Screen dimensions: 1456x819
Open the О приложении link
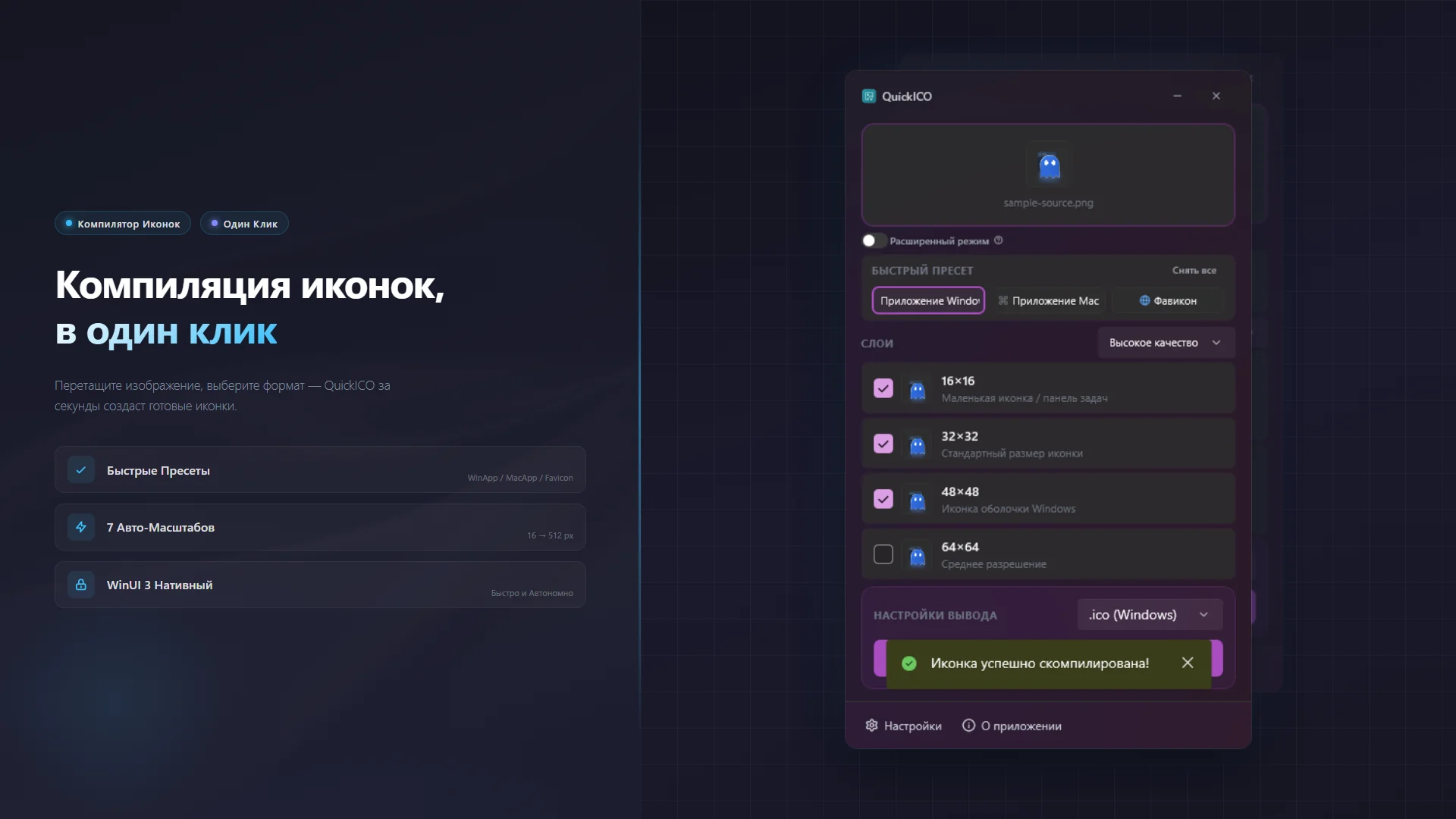tap(1012, 726)
